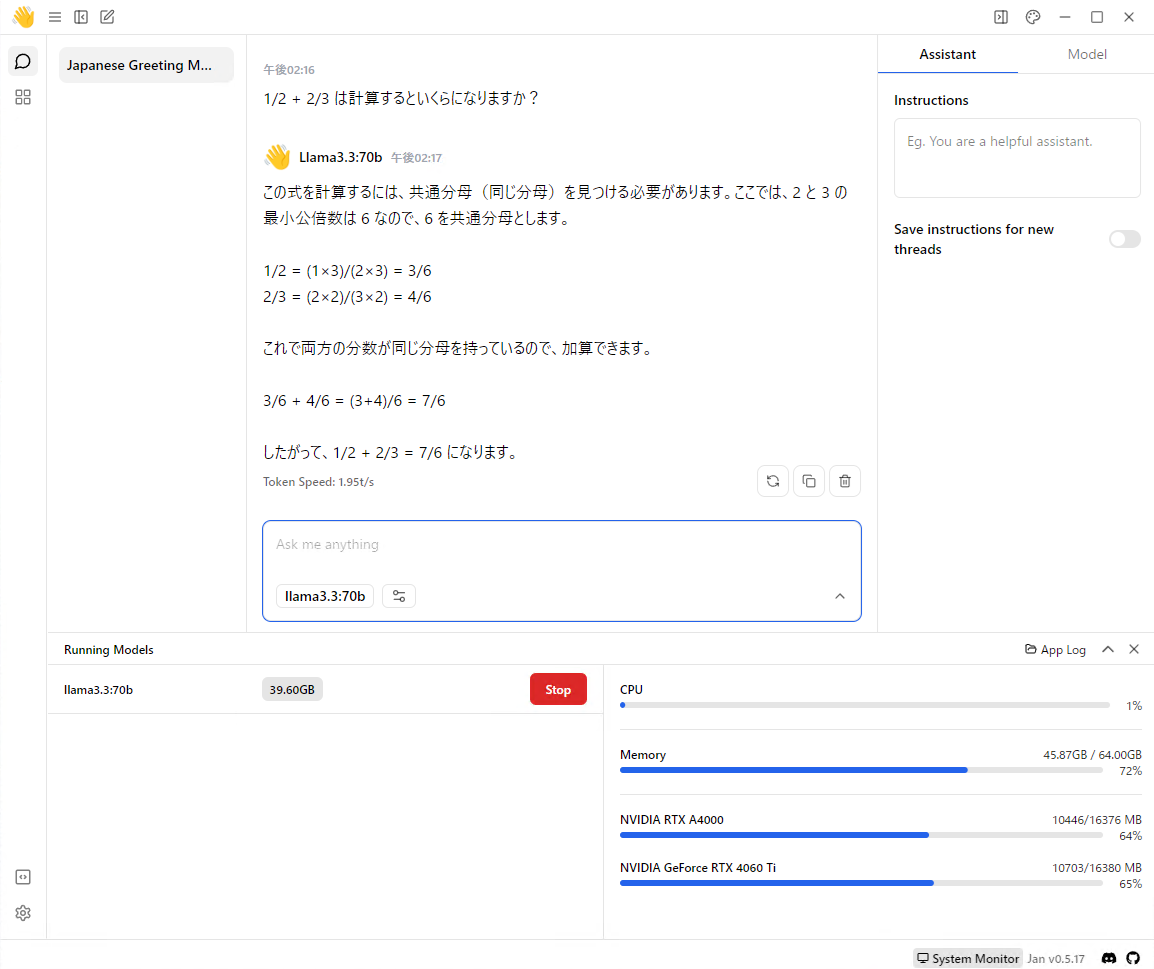Click the Ask me anything input

click(x=562, y=544)
